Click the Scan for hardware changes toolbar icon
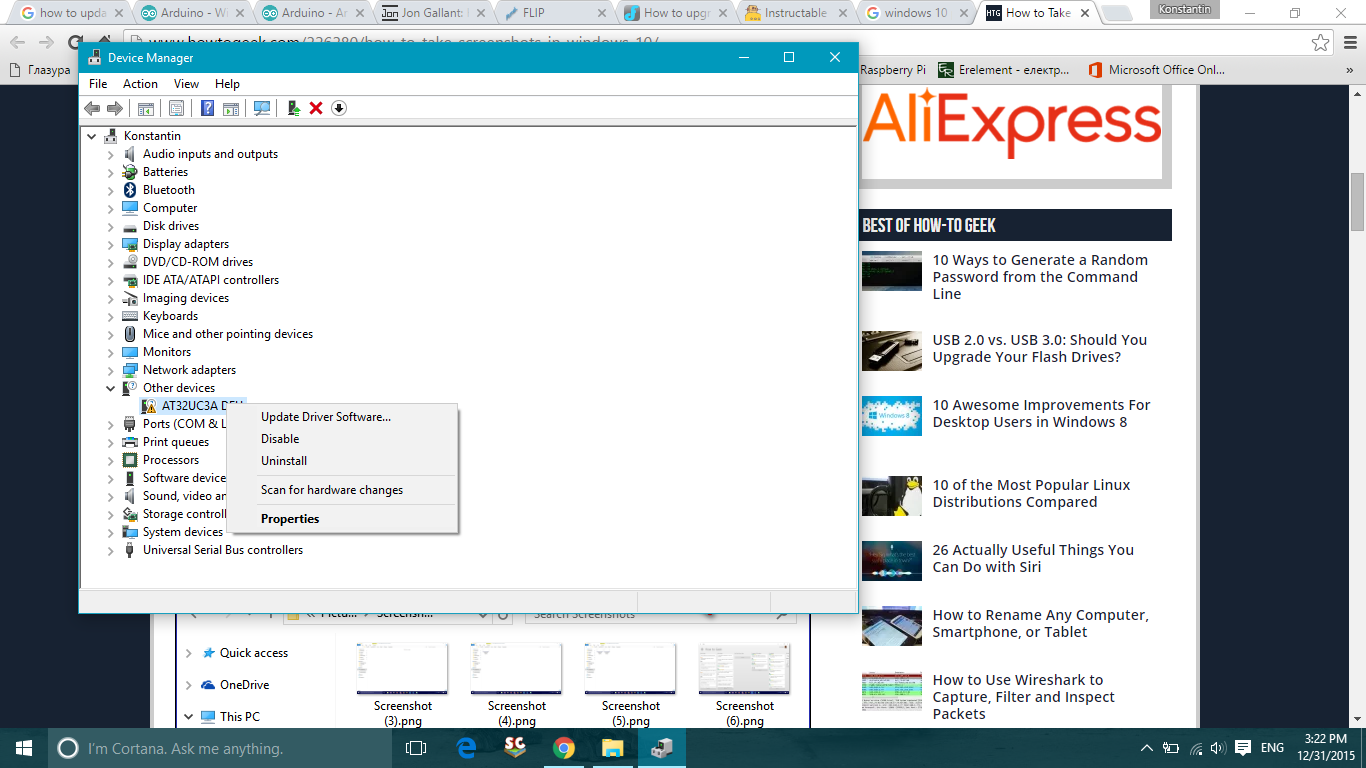The width and height of the screenshot is (1366, 768). click(x=261, y=107)
